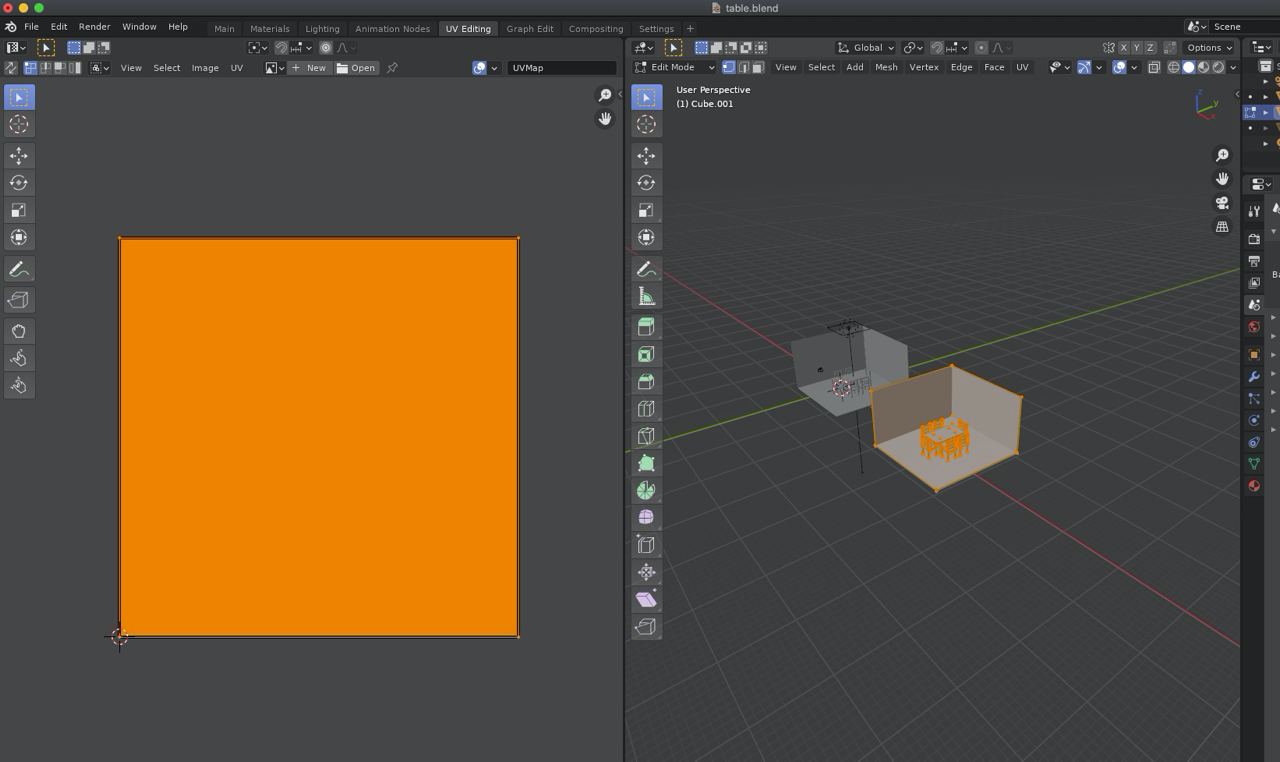The height and width of the screenshot is (762, 1280).
Task: Switch to wireframe shading
Action: 1174,67
